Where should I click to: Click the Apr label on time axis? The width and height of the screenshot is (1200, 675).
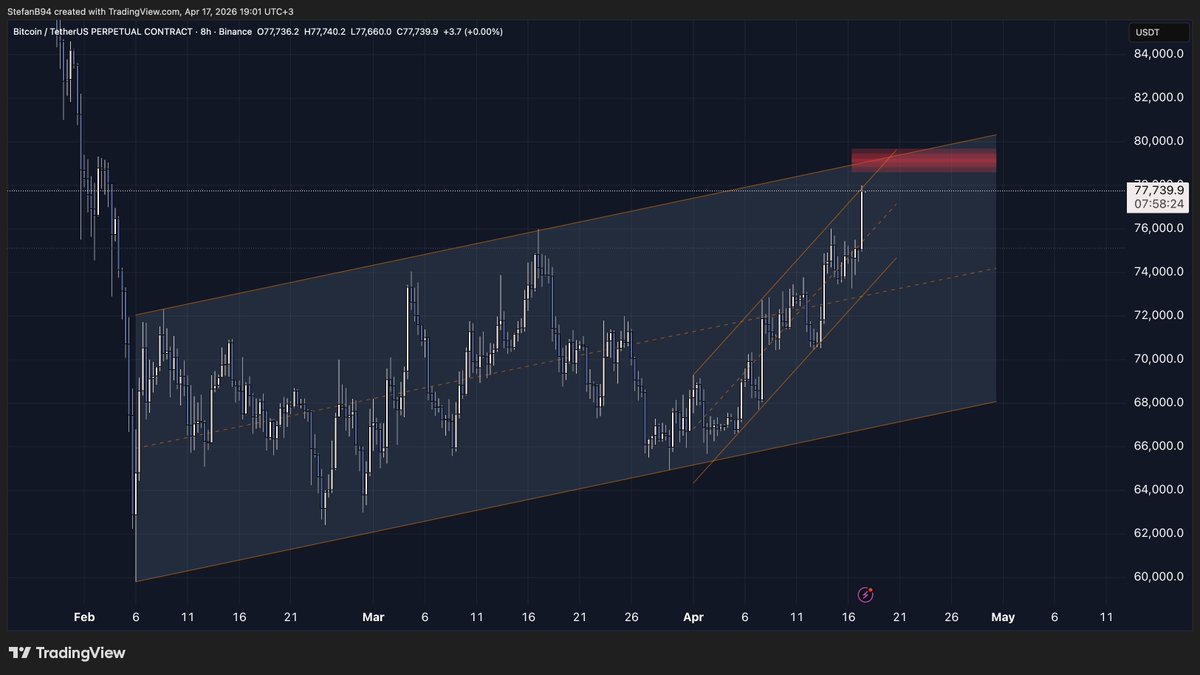(x=693, y=617)
